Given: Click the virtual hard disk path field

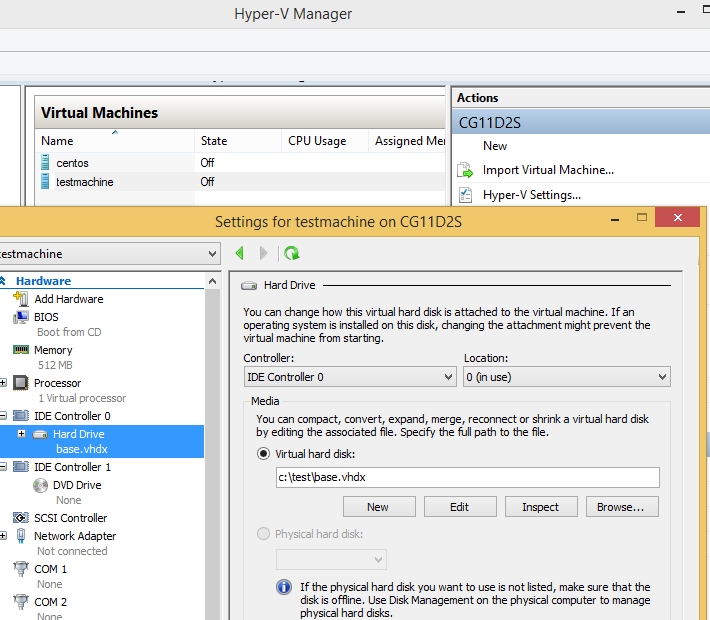Looking at the screenshot, I should tap(467, 477).
